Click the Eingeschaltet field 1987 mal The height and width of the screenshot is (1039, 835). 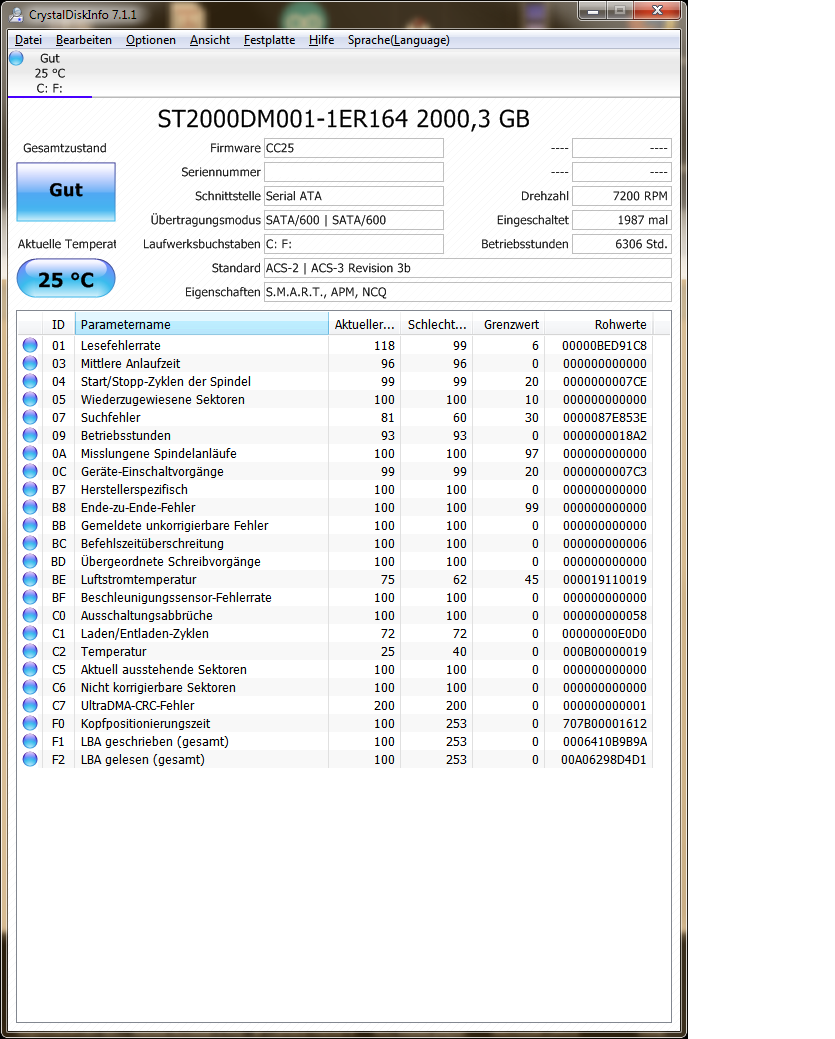622,220
